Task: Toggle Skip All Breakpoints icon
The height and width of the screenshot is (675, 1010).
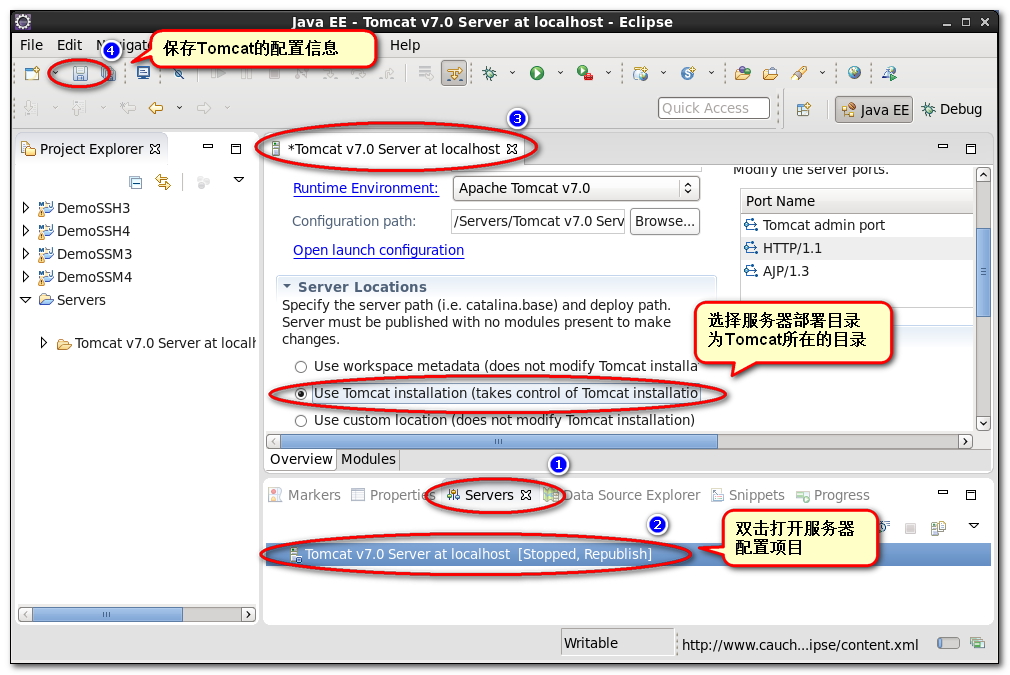Action: pos(179,73)
